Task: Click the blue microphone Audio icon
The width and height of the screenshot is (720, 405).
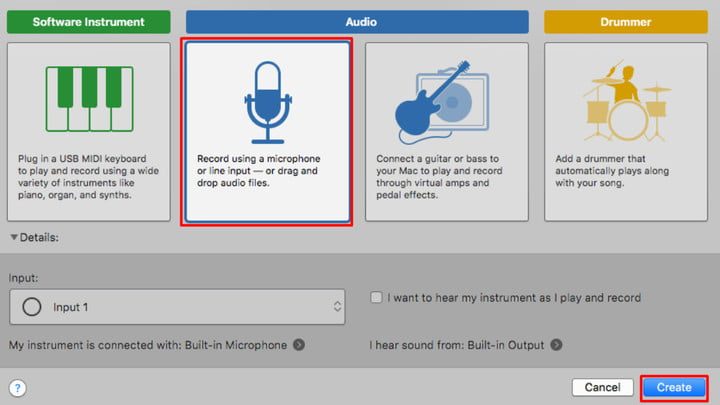Action: point(266,101)
